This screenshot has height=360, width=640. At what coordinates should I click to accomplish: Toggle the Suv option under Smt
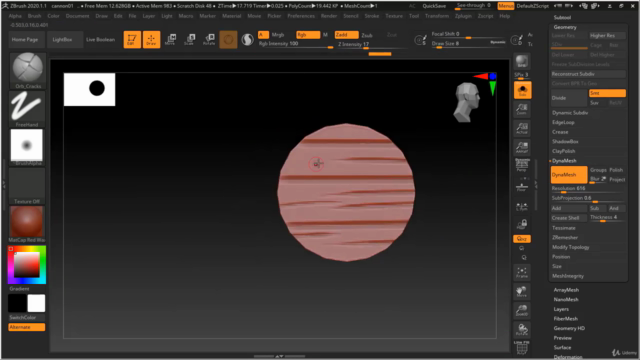pyautogui.click(x=594, y=103)
